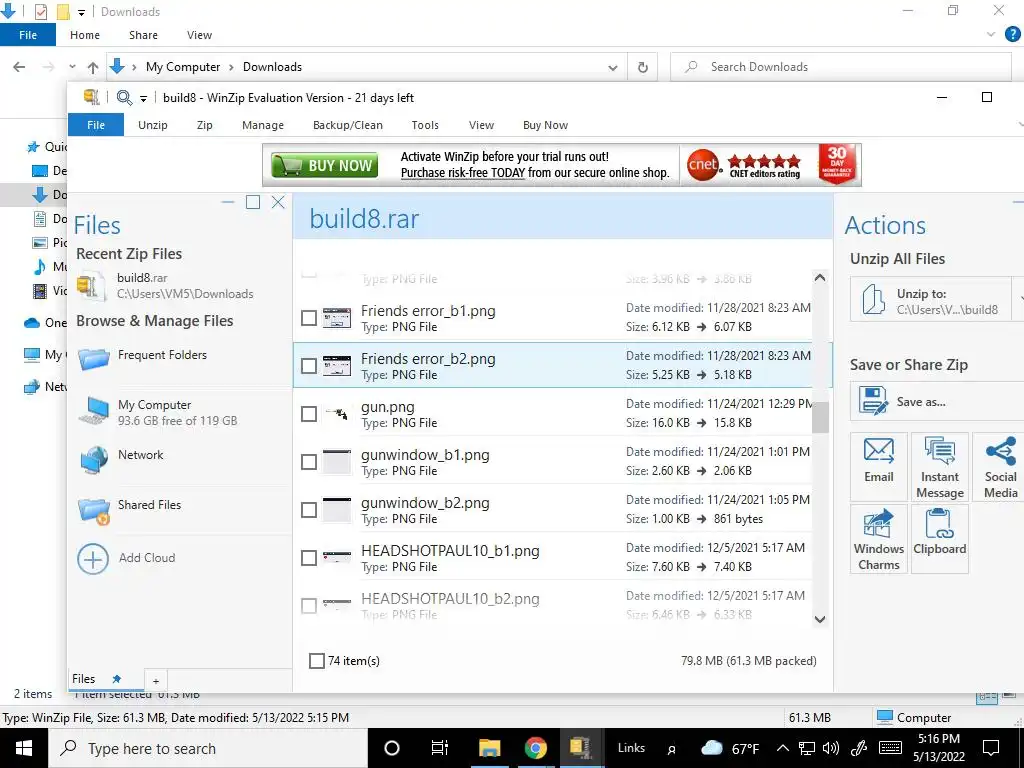The image size is (1024, 768).
Task: Check the HEADSHOTPAUL10_b1.png checkbox
Action: 308,558
